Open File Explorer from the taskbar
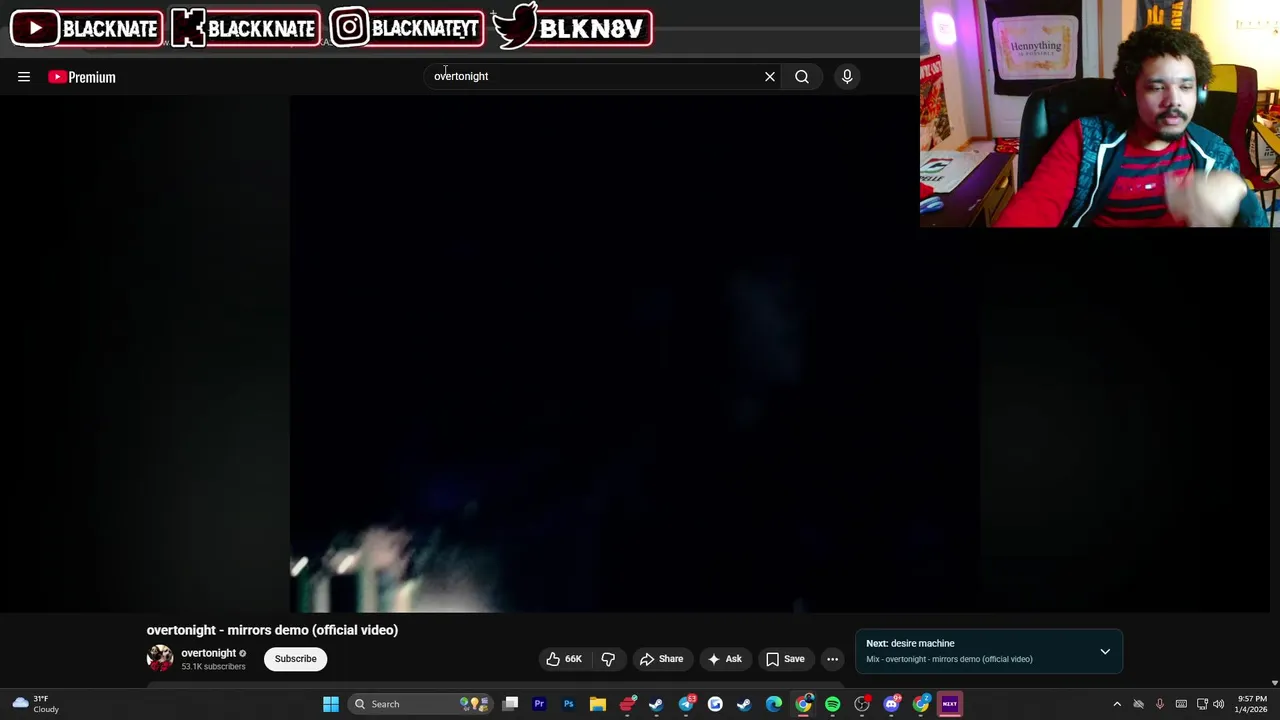The image size is (1280, 720). point(597,704)
